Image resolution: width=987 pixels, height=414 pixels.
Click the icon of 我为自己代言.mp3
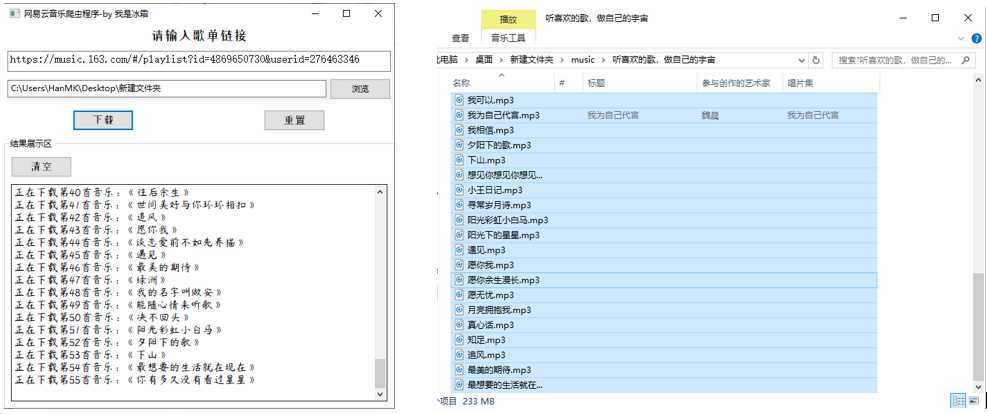coord(459,115)
